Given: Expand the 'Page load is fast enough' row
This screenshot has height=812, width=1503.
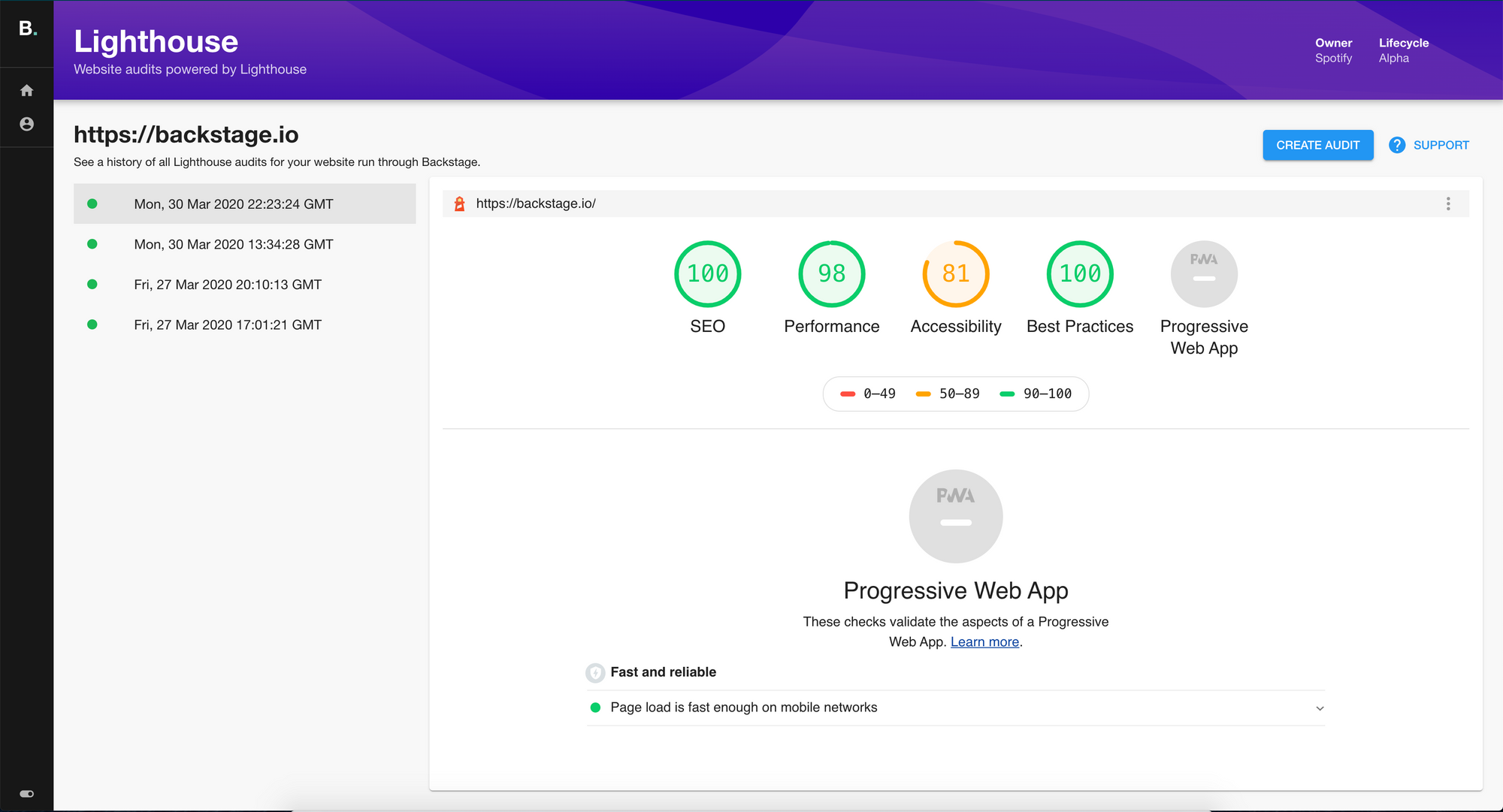Looking at the screenshot, I should (x=1320, y=707).
